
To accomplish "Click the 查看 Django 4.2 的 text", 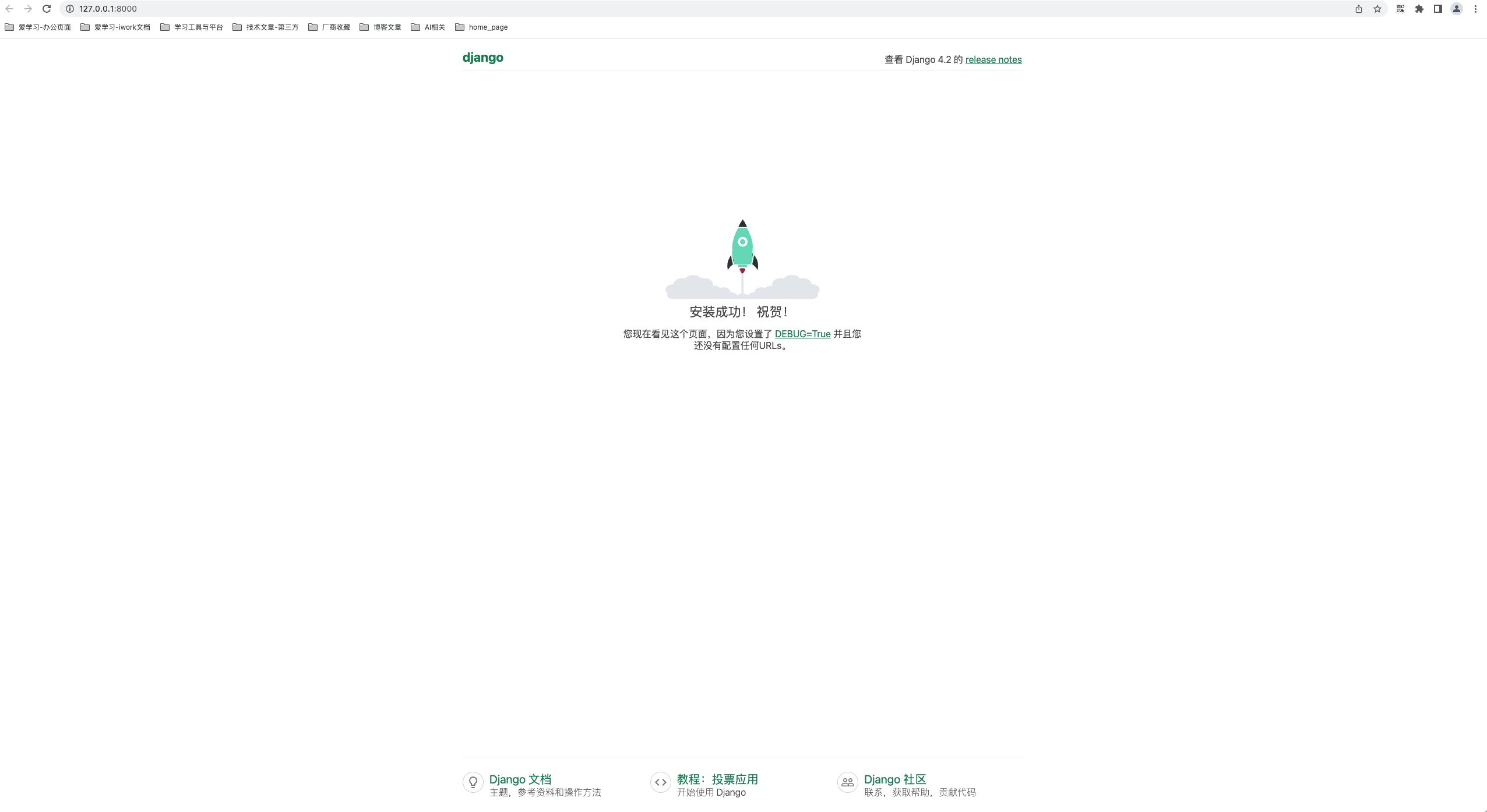I will click(x=924, y=59).
